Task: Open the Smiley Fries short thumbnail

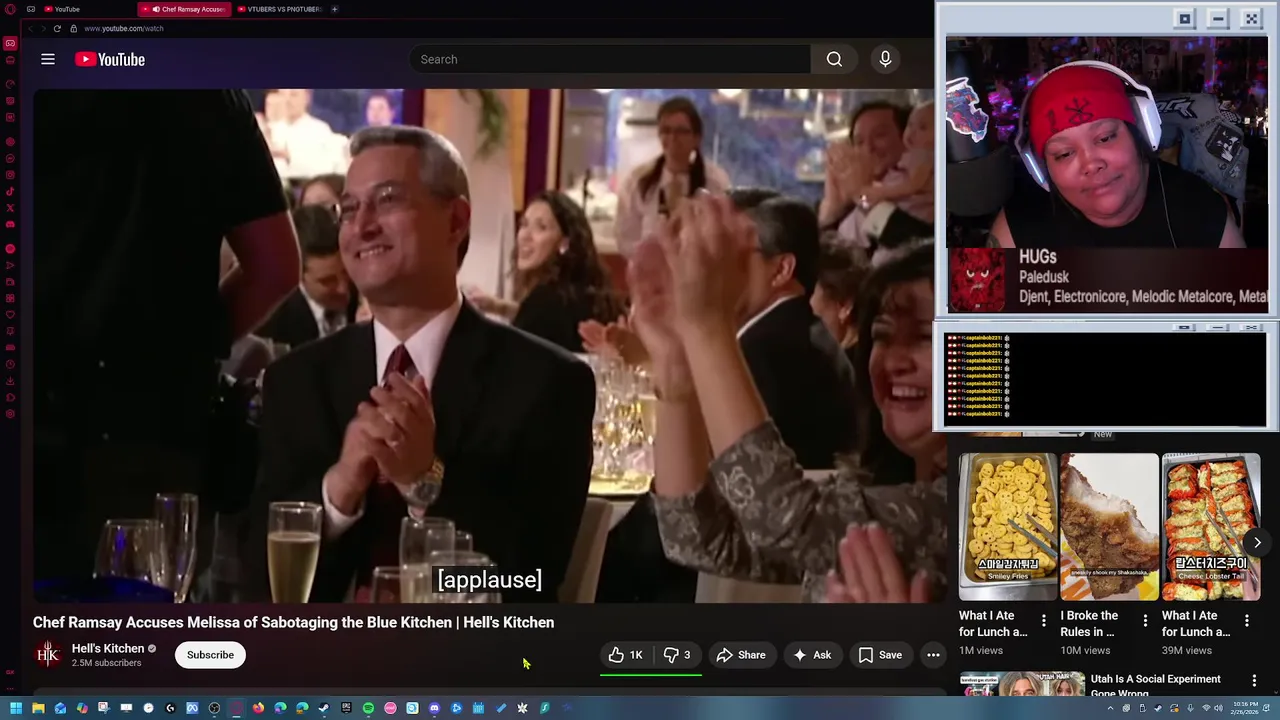Action: point(1008,527)
